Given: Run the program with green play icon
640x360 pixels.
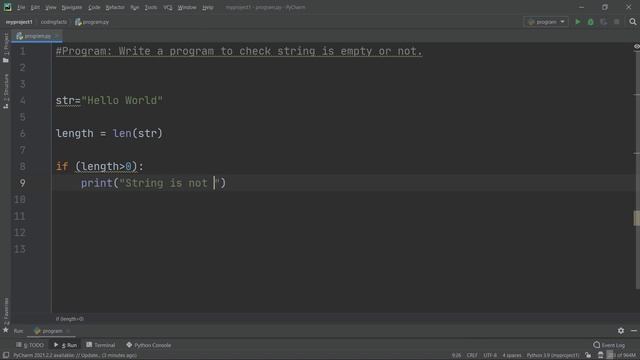Looking at the screenshot, I should click(578, 22).
